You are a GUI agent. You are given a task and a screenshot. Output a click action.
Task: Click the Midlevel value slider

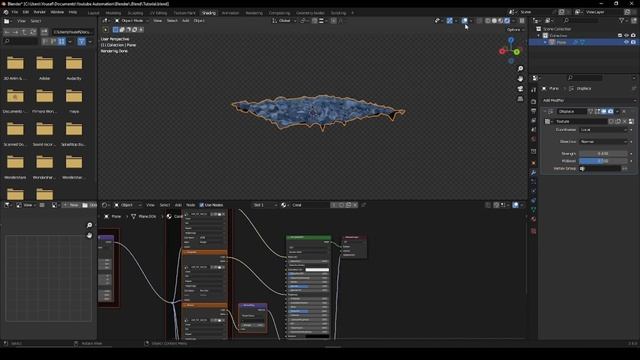point(603,161)
